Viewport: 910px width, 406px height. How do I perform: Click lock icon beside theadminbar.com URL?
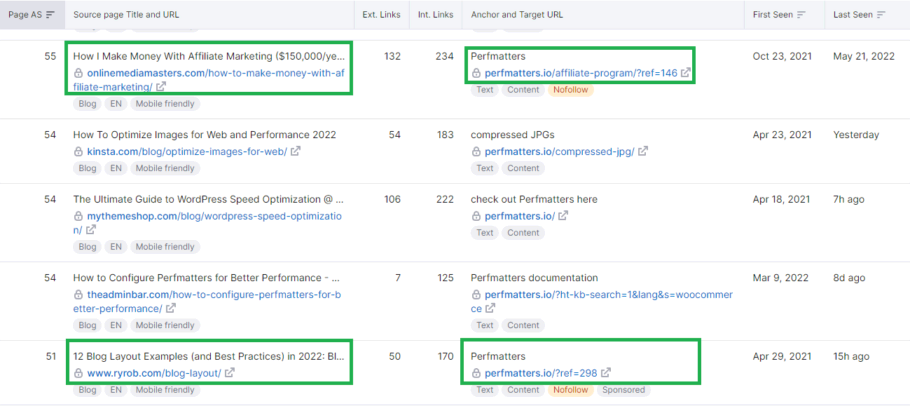[78, 295]
